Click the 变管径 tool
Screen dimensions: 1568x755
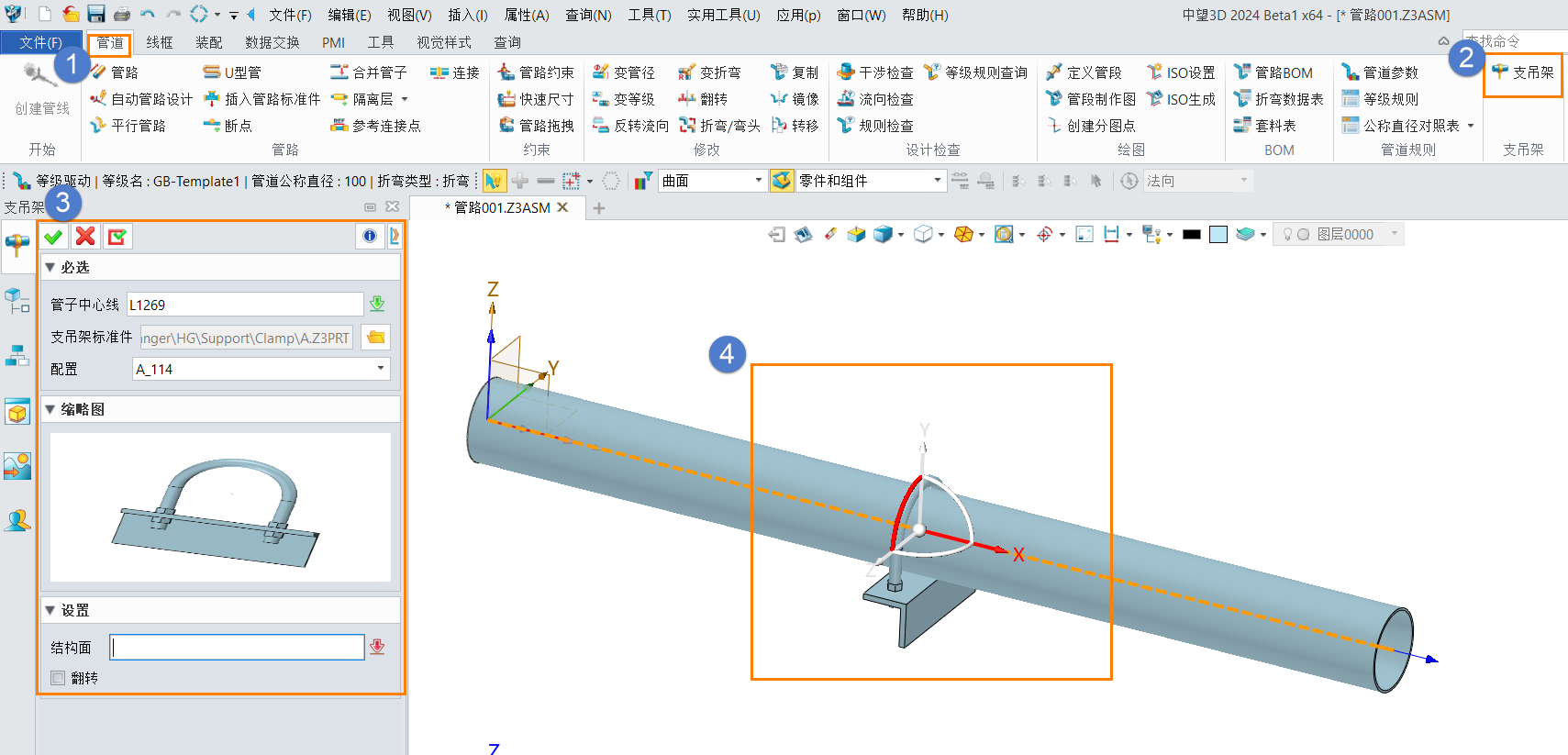[624, 72]
